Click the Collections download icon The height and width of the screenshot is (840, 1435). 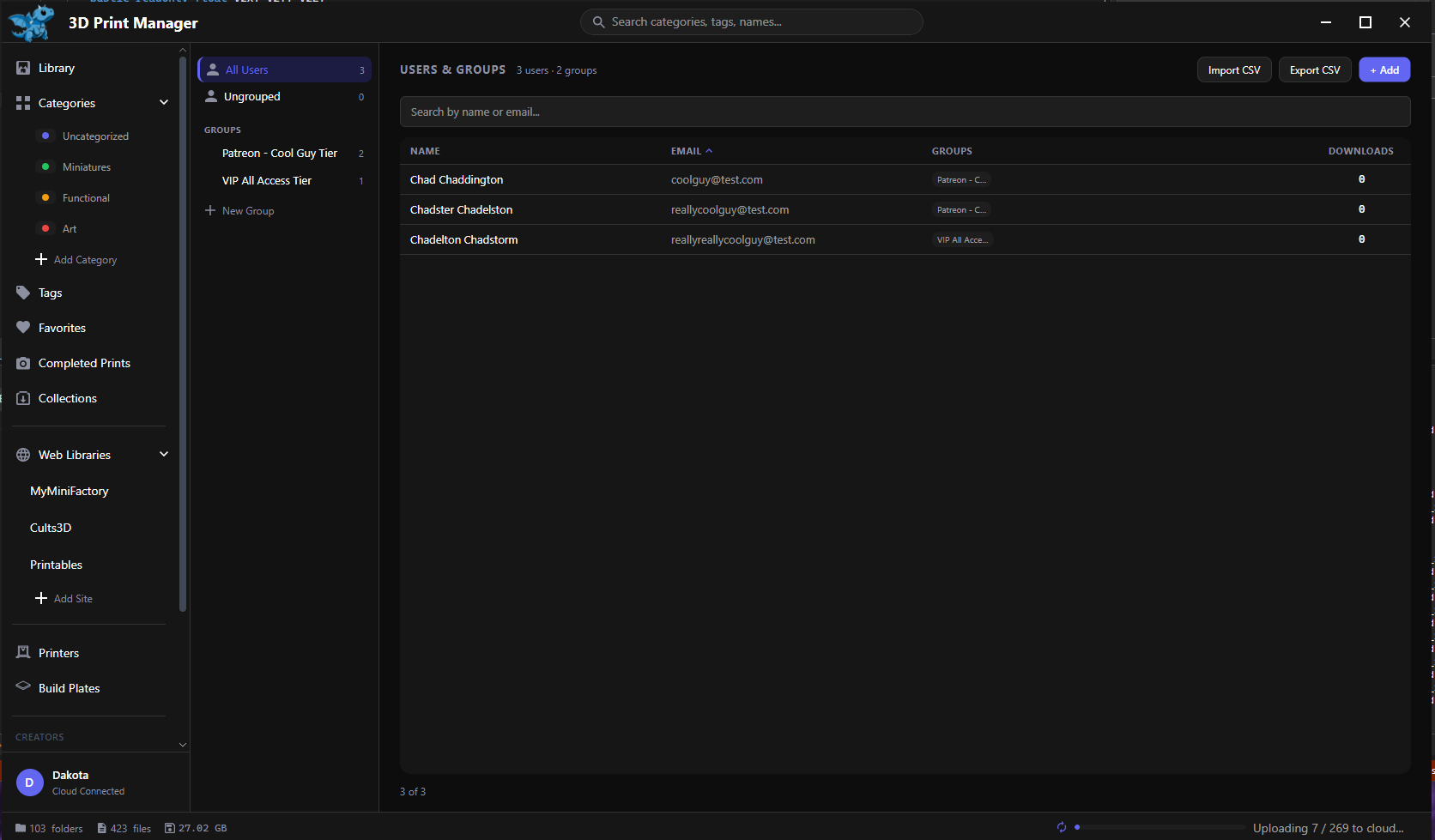[23, 398]
